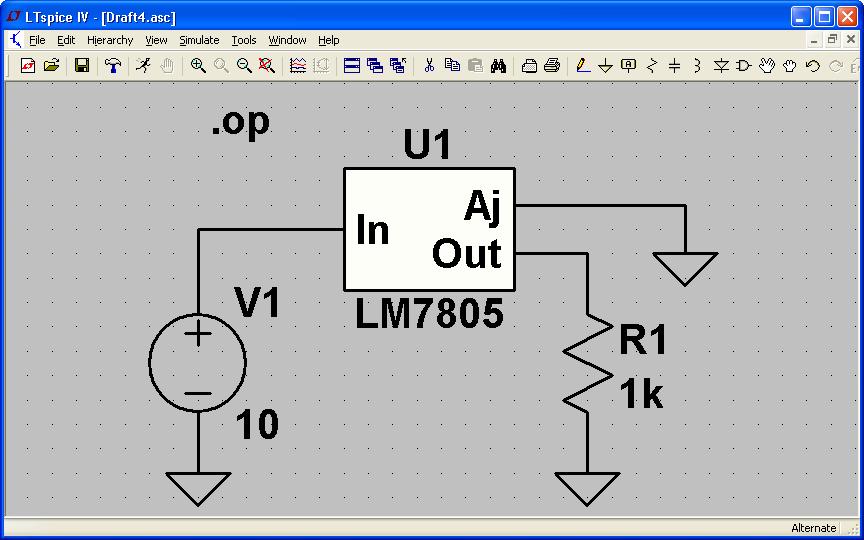The height and width of the screenshot is (540, 864).
Task: Cascade the windows
Action: point(375,66)
